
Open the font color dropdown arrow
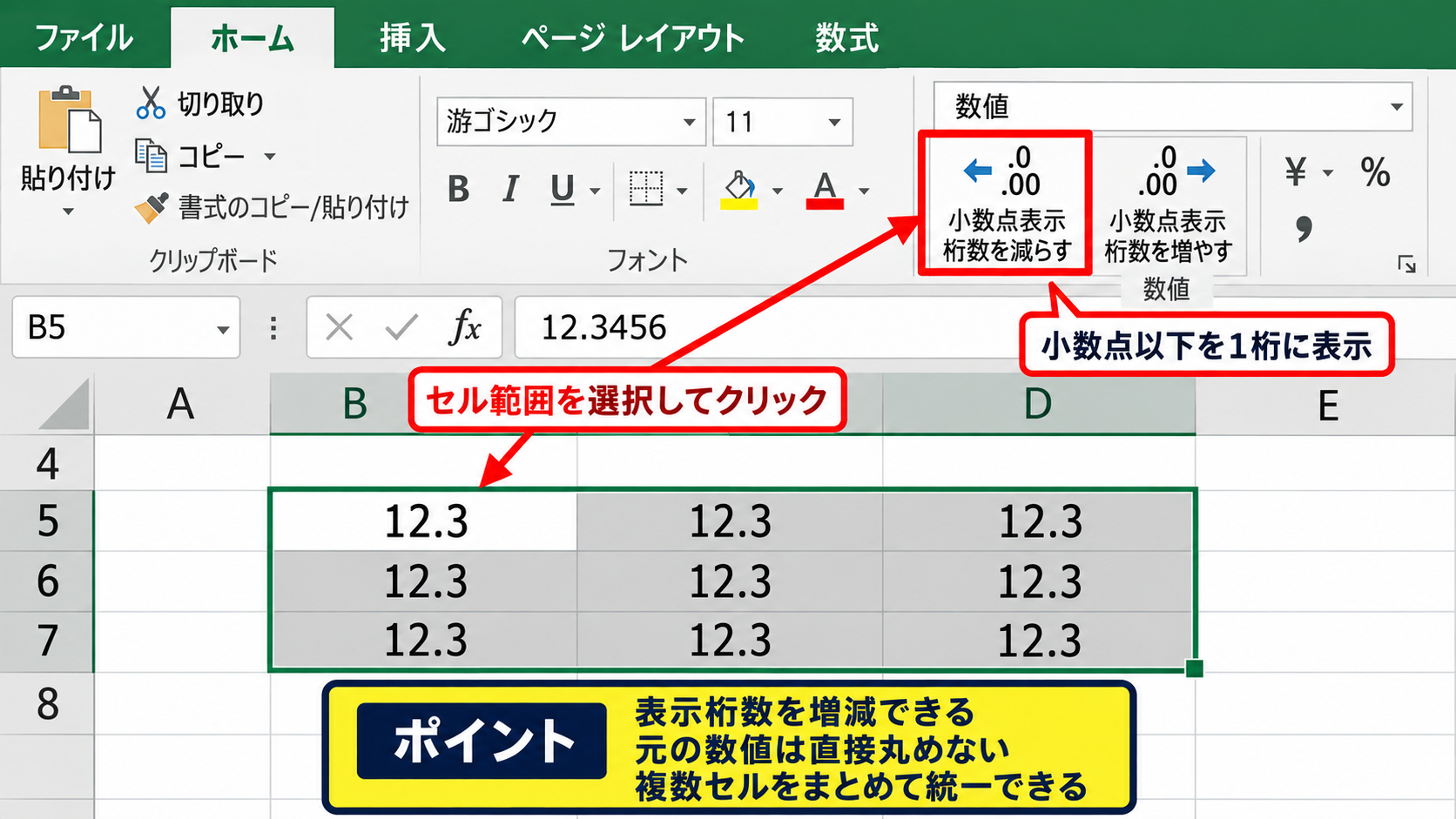[x=864, y=191]
